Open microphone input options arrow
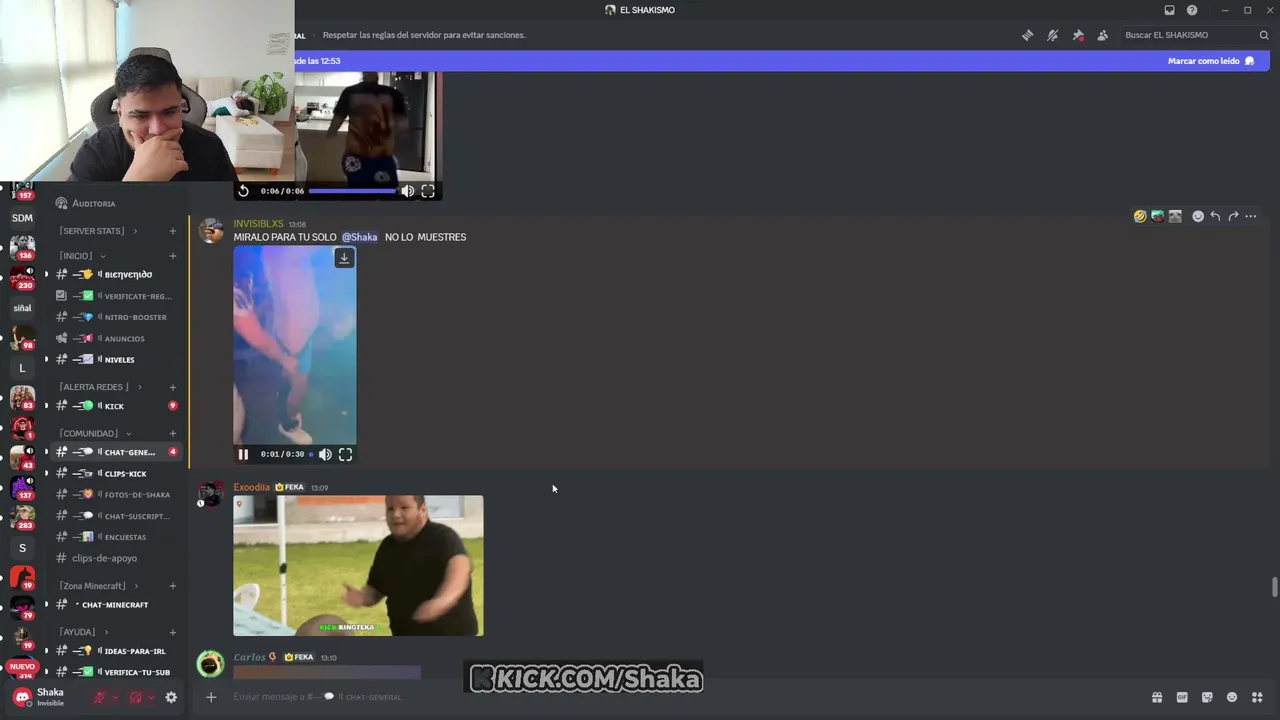1280x720 pixels. (115, 697)
